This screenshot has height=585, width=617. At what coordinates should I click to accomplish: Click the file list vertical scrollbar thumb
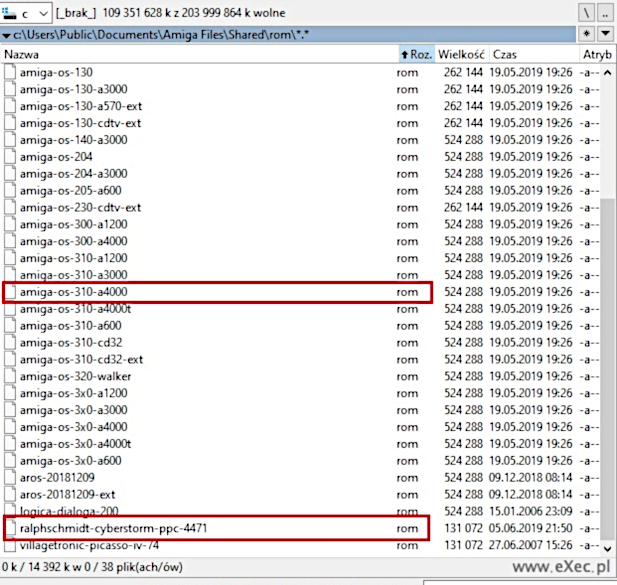point(608,369)
